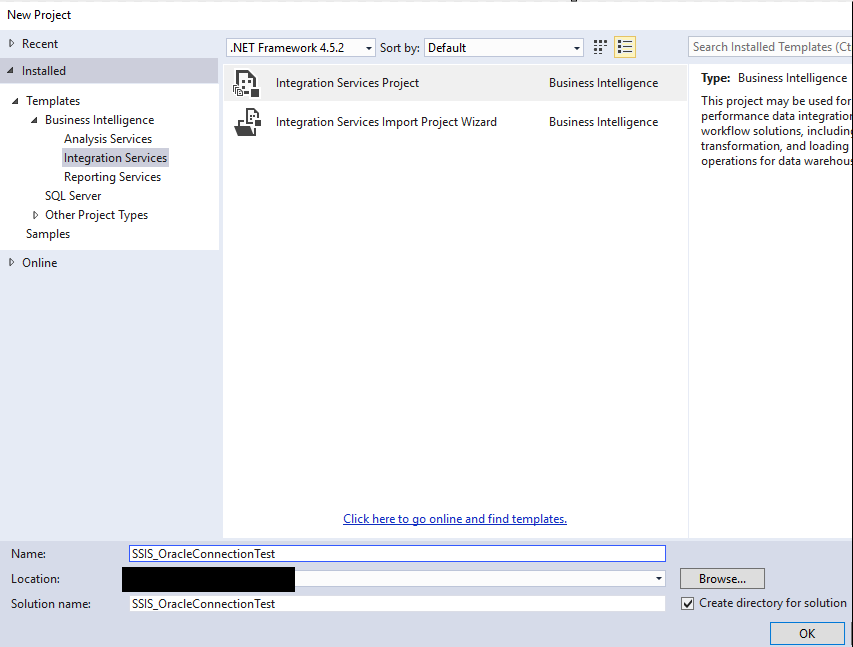Click here to go online and find templates
Image resolution: width=853 pixels, height=647 pixels.
[454, 518]
